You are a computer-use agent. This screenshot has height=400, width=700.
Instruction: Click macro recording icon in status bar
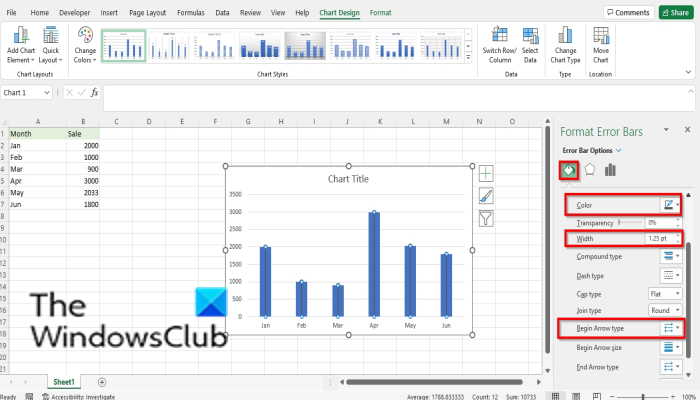29,396
